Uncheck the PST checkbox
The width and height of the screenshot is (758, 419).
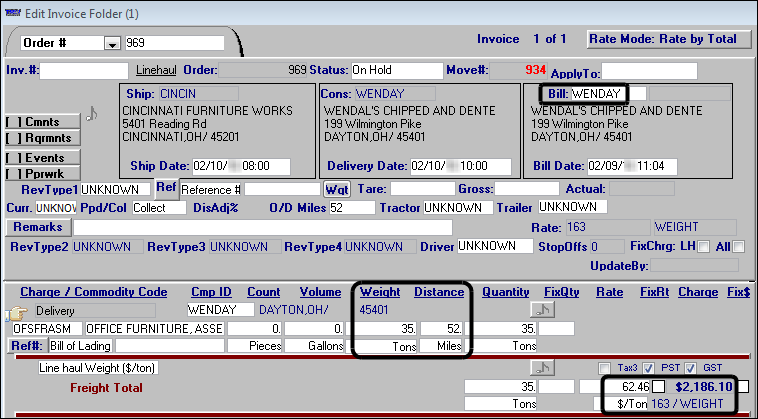pyautogui.click(x=649, y=368)
